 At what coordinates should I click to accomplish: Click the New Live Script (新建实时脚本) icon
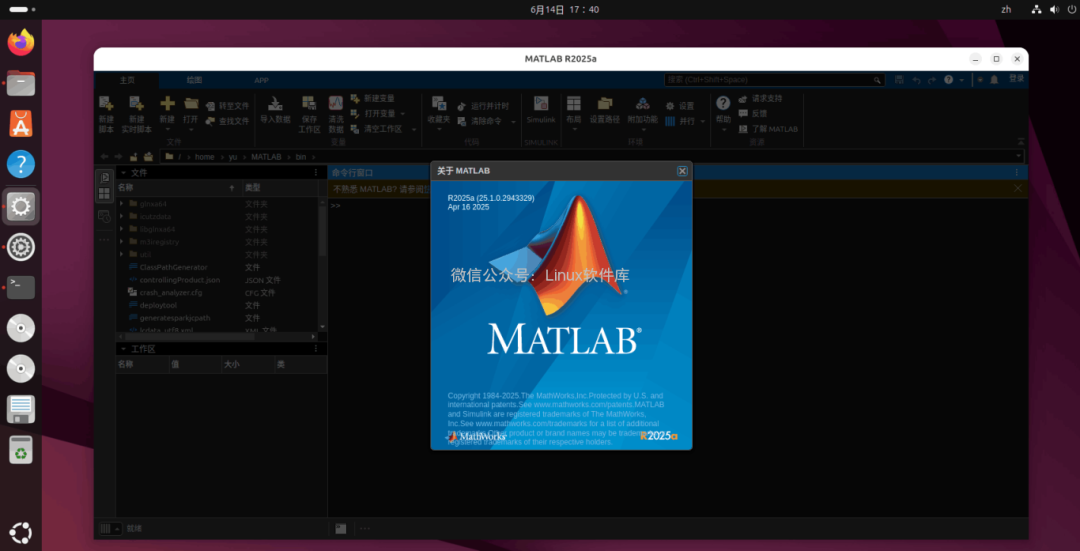[136, 104]
